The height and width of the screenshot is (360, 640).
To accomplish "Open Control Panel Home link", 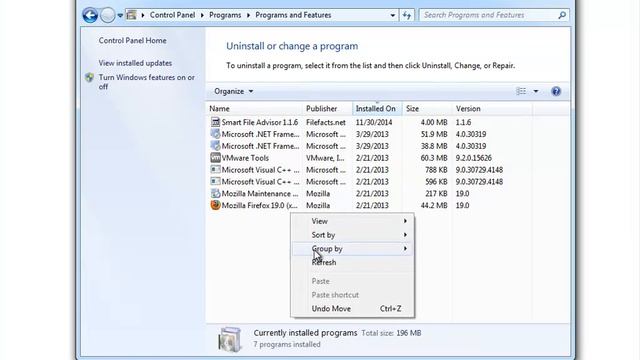I will [x=132, y=40].
